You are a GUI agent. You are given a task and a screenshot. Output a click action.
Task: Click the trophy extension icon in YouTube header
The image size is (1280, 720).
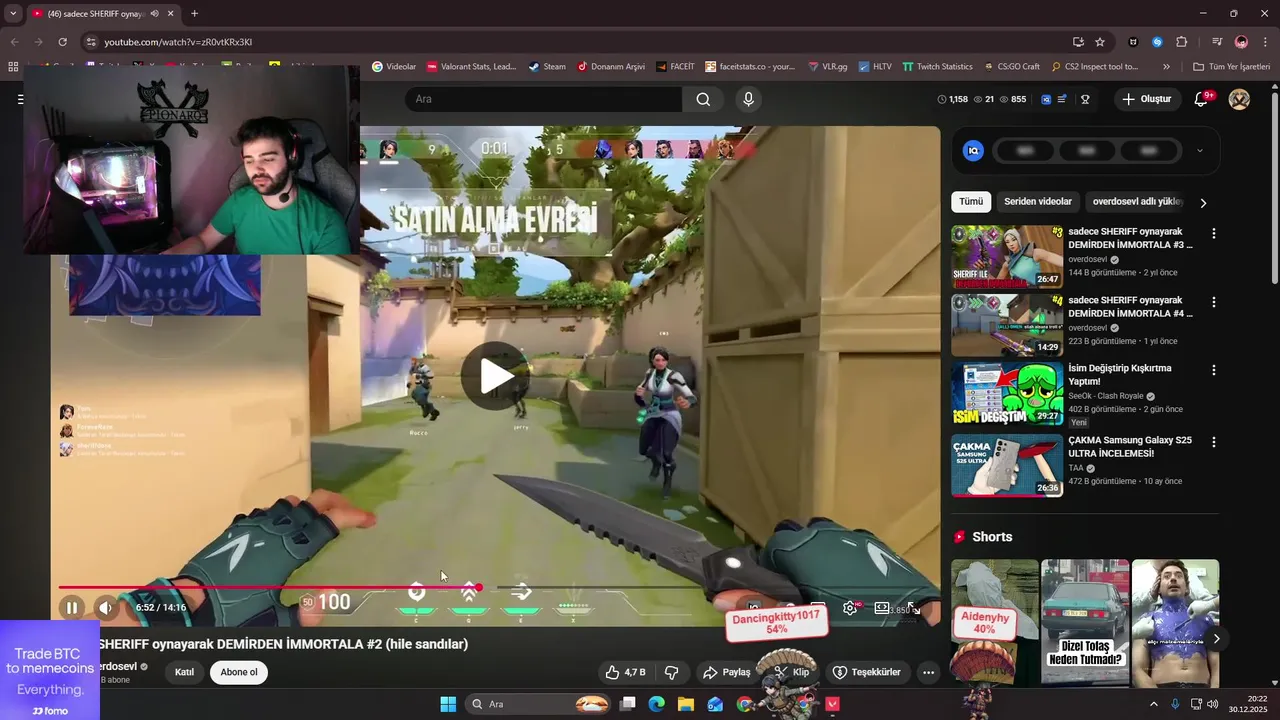[x=1085, y=99]
